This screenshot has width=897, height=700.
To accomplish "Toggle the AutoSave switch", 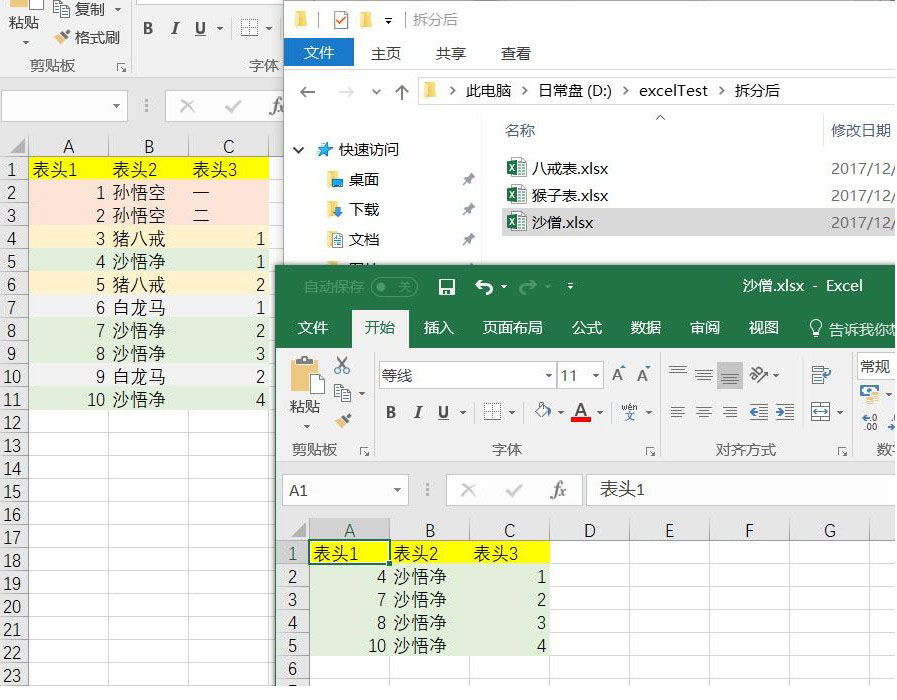I will (x=393, y=287).
